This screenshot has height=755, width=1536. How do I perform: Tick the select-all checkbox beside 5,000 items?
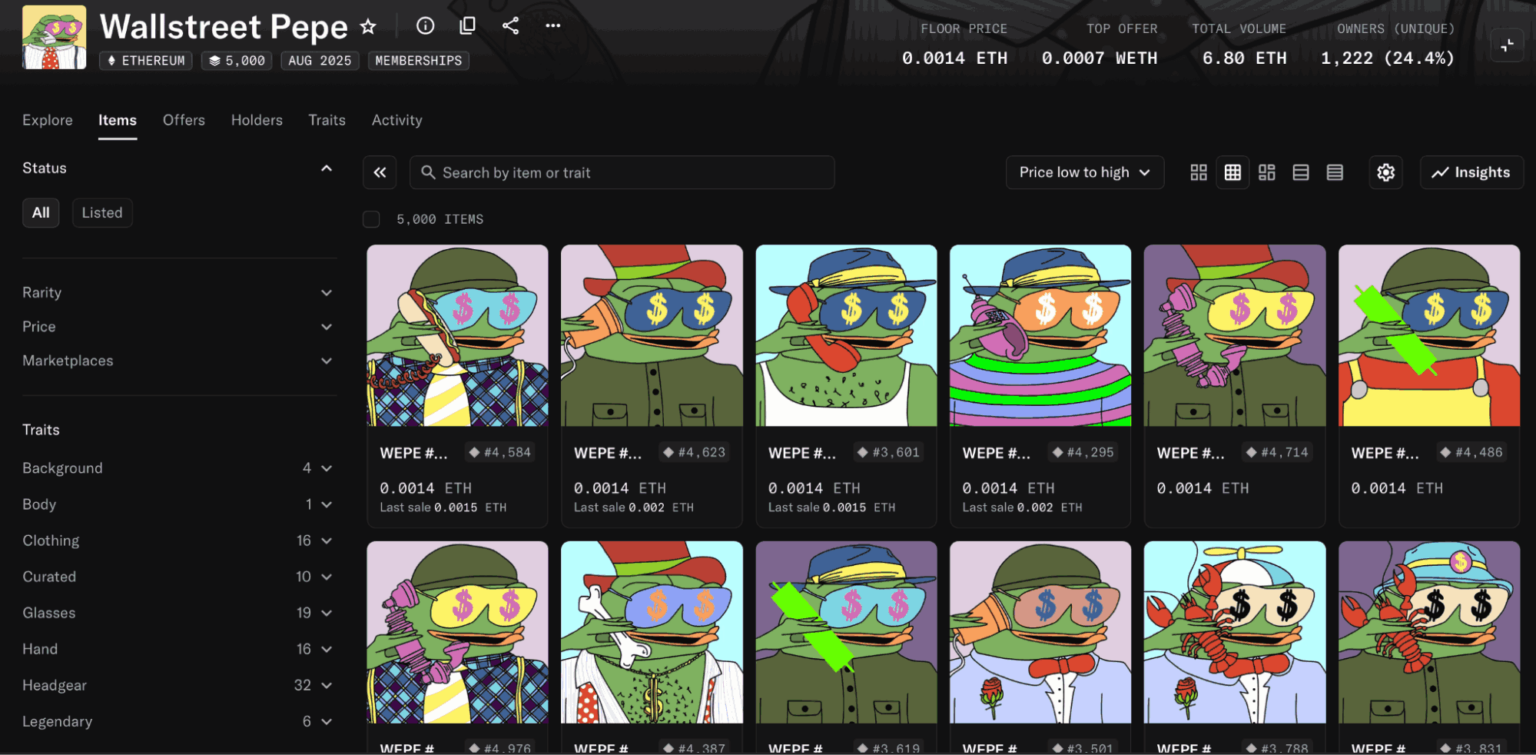click(371, 219)
